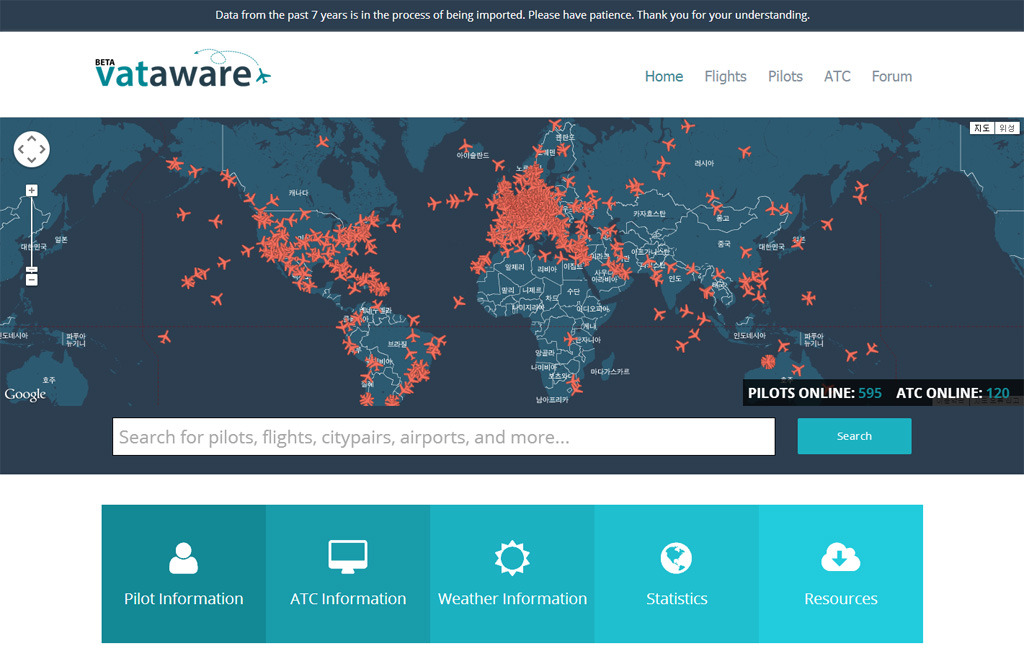Visit the Forum navigation link
Image resolution: width=1024 pixels, height=659 pixels.
coord(891,76)
